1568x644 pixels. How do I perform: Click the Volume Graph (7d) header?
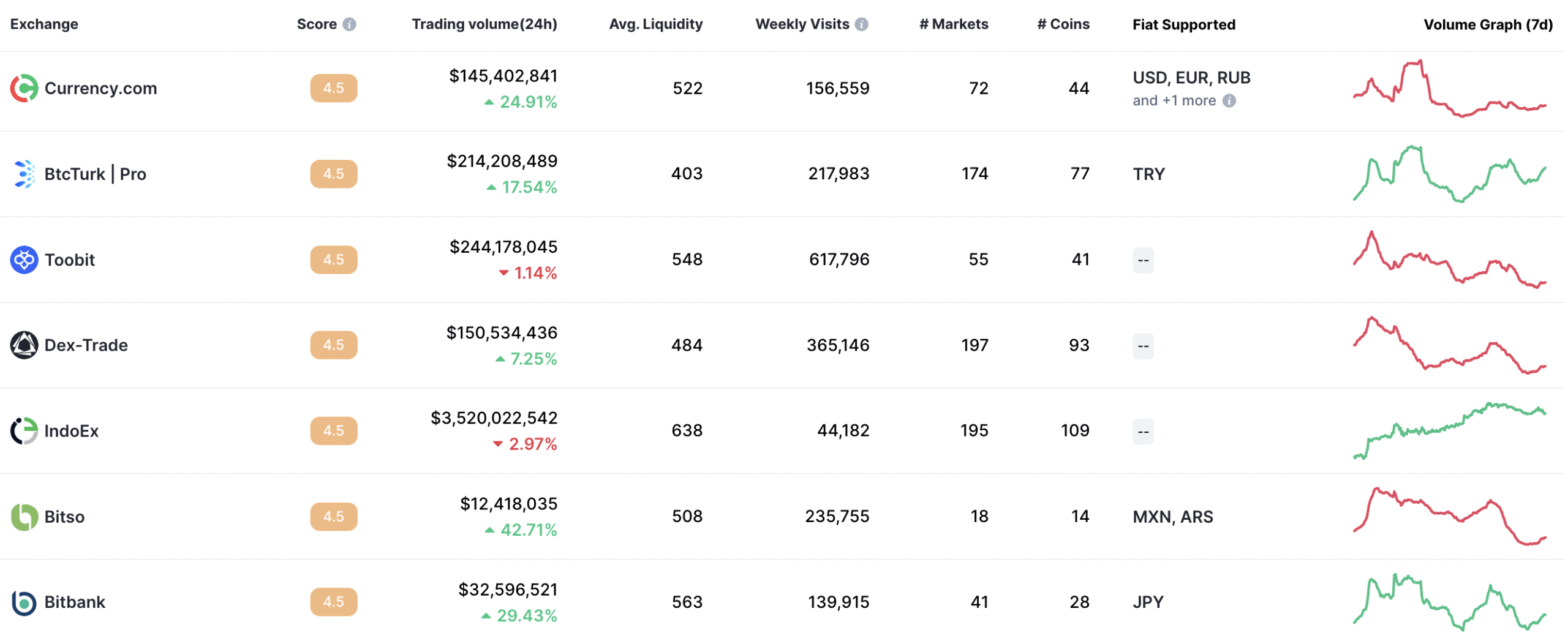click(1488, 24)
